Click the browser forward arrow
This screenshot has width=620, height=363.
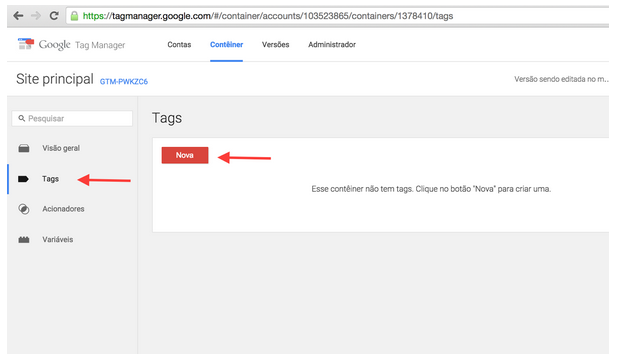point(36,16)
